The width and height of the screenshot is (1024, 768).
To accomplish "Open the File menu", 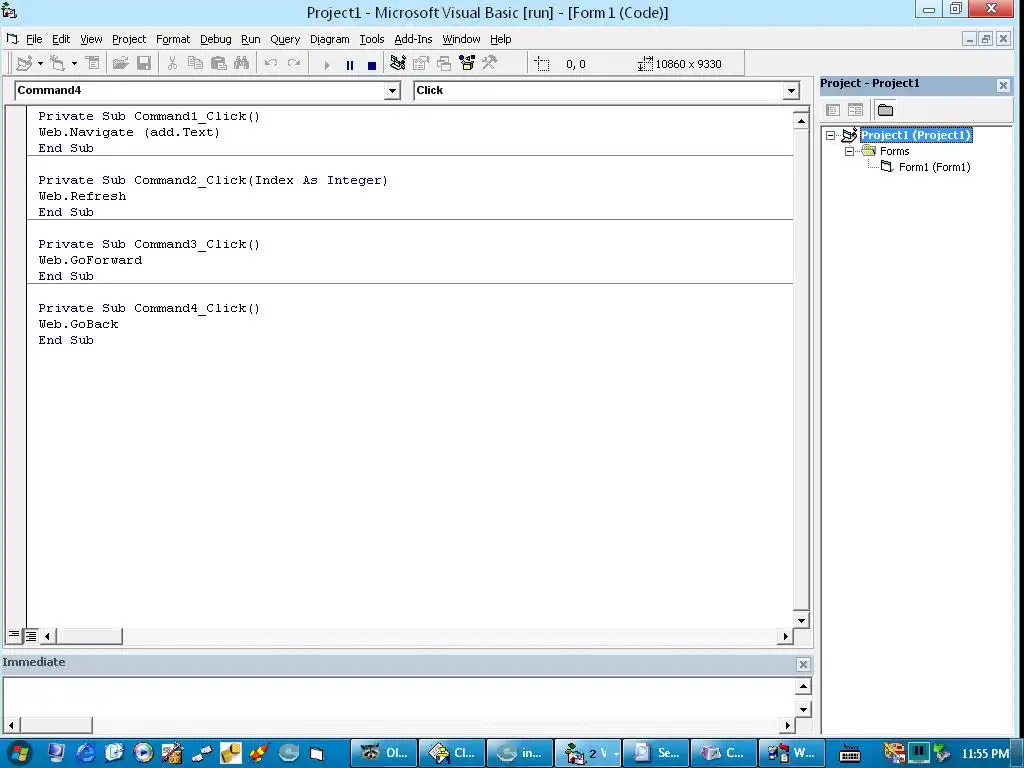I will pyautogui.click(x=34, y=39).
